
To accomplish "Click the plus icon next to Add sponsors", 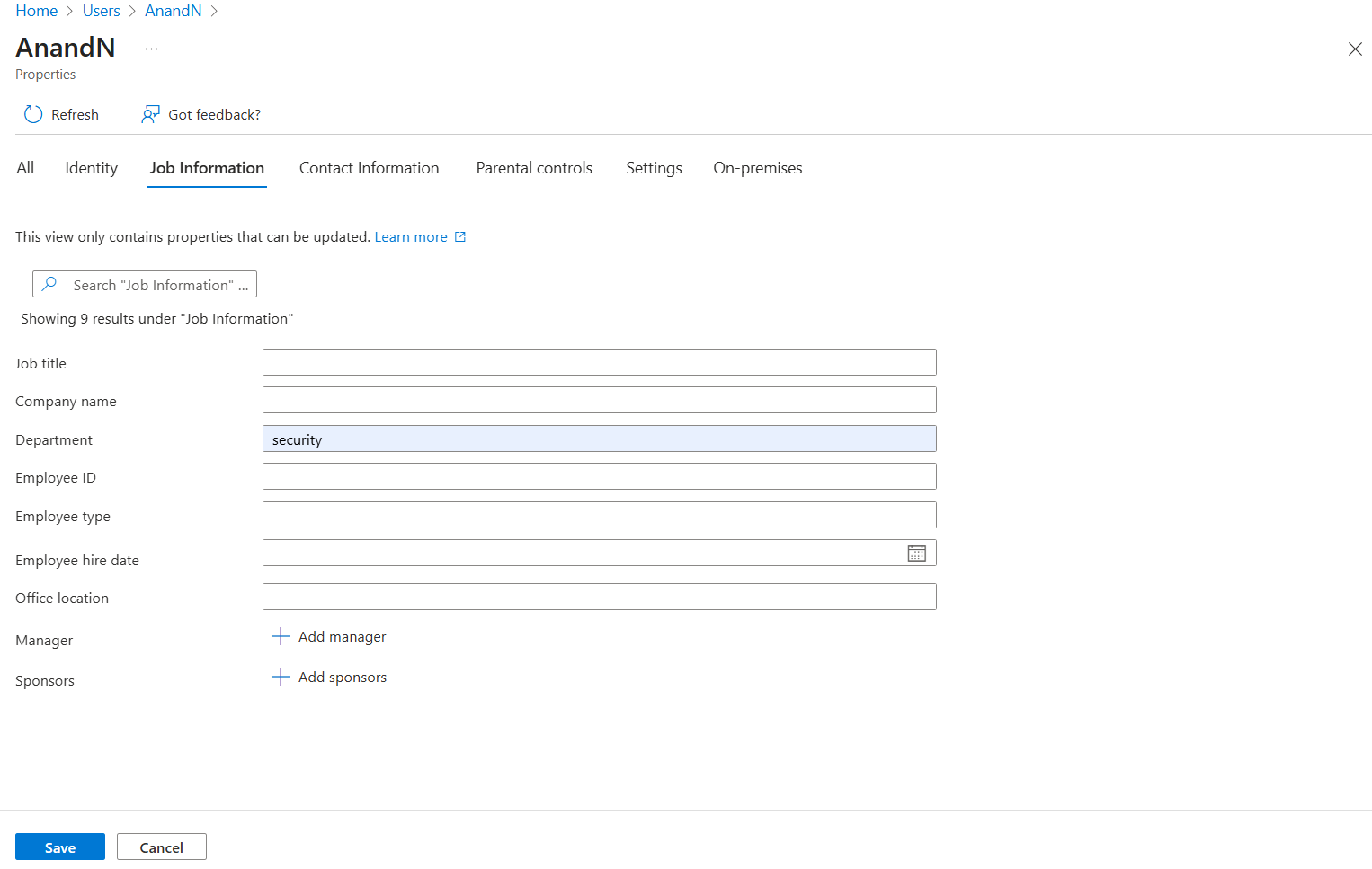I will (280, 676).
